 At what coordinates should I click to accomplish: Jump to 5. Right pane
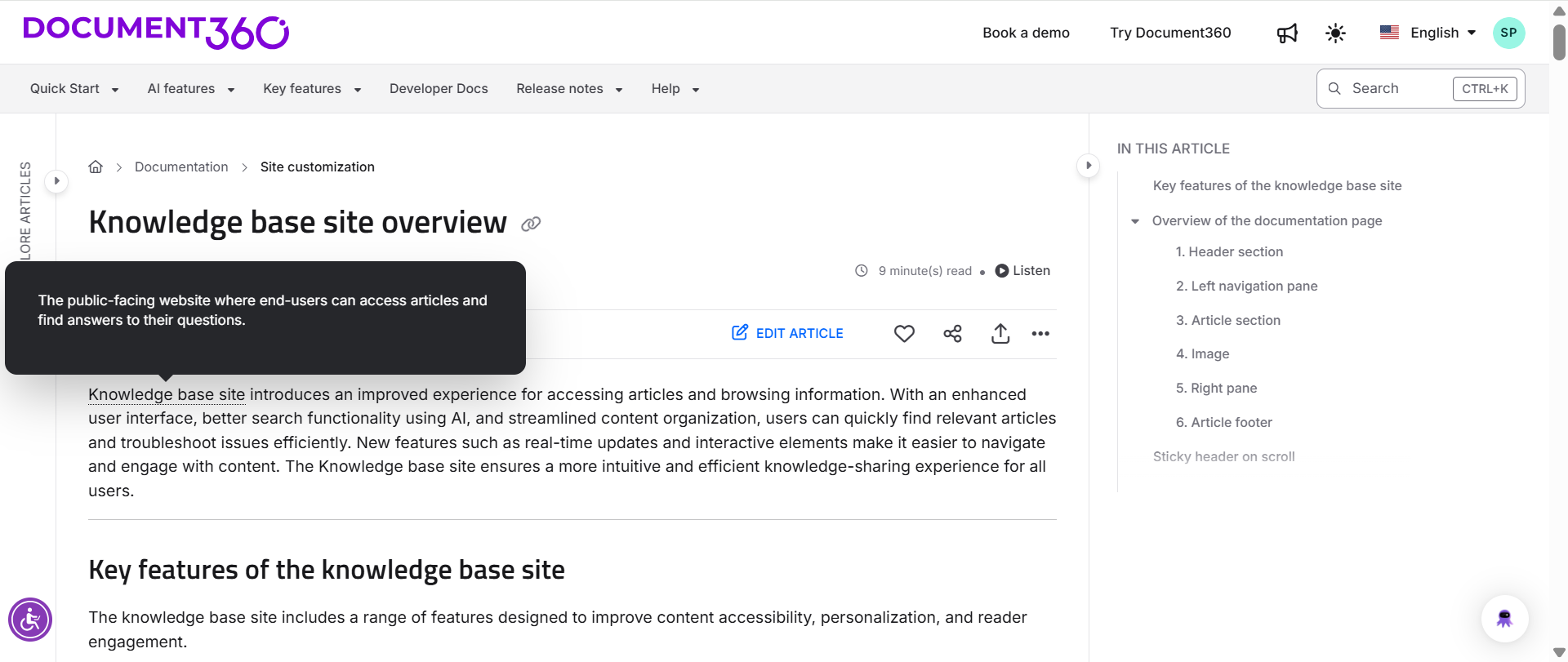tap(1216, 389)
